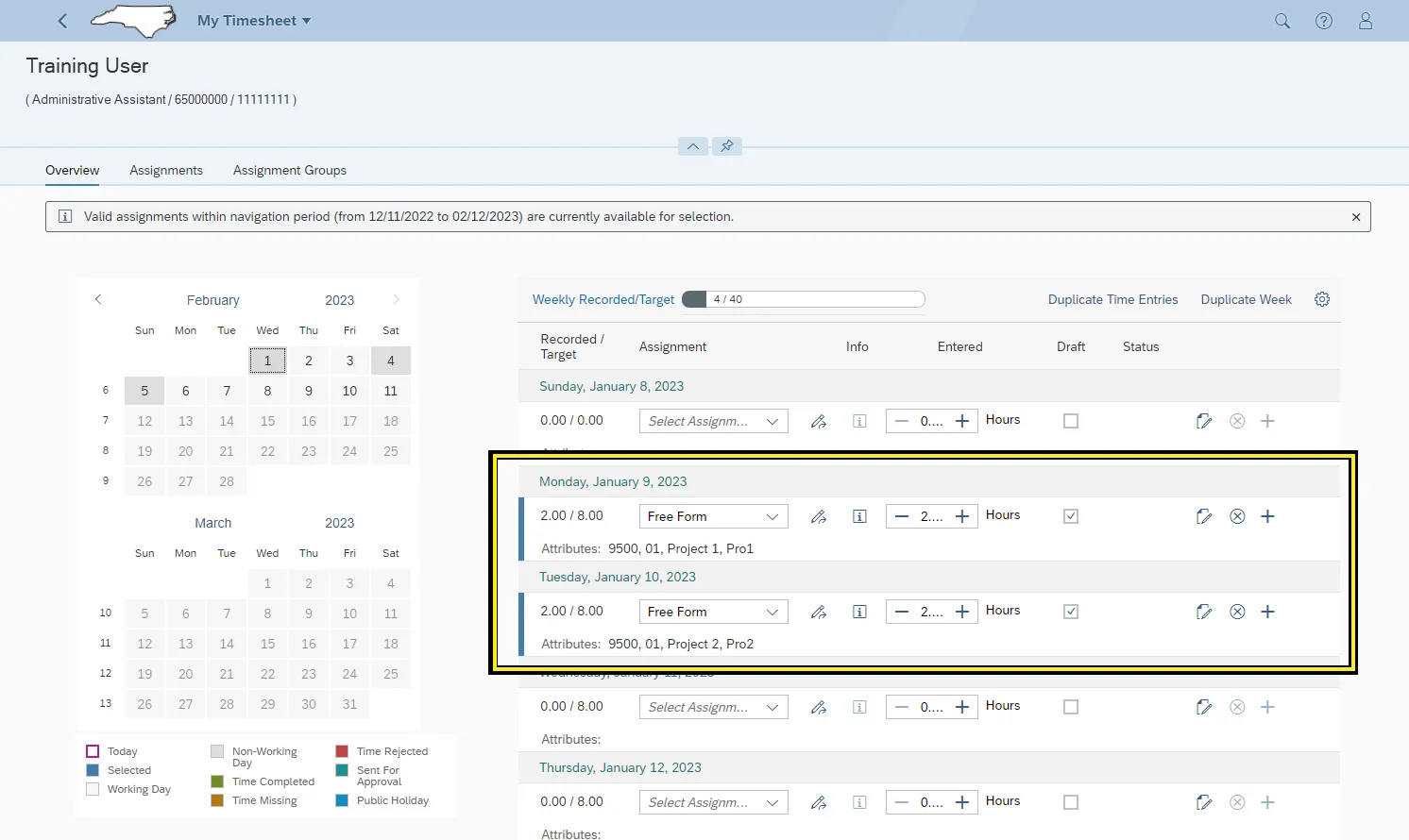This screenshot has height=840, width=1409.
Task: Toggle Draft checkbox for Monday, January 9
Action: click(x=1070, y=516)
